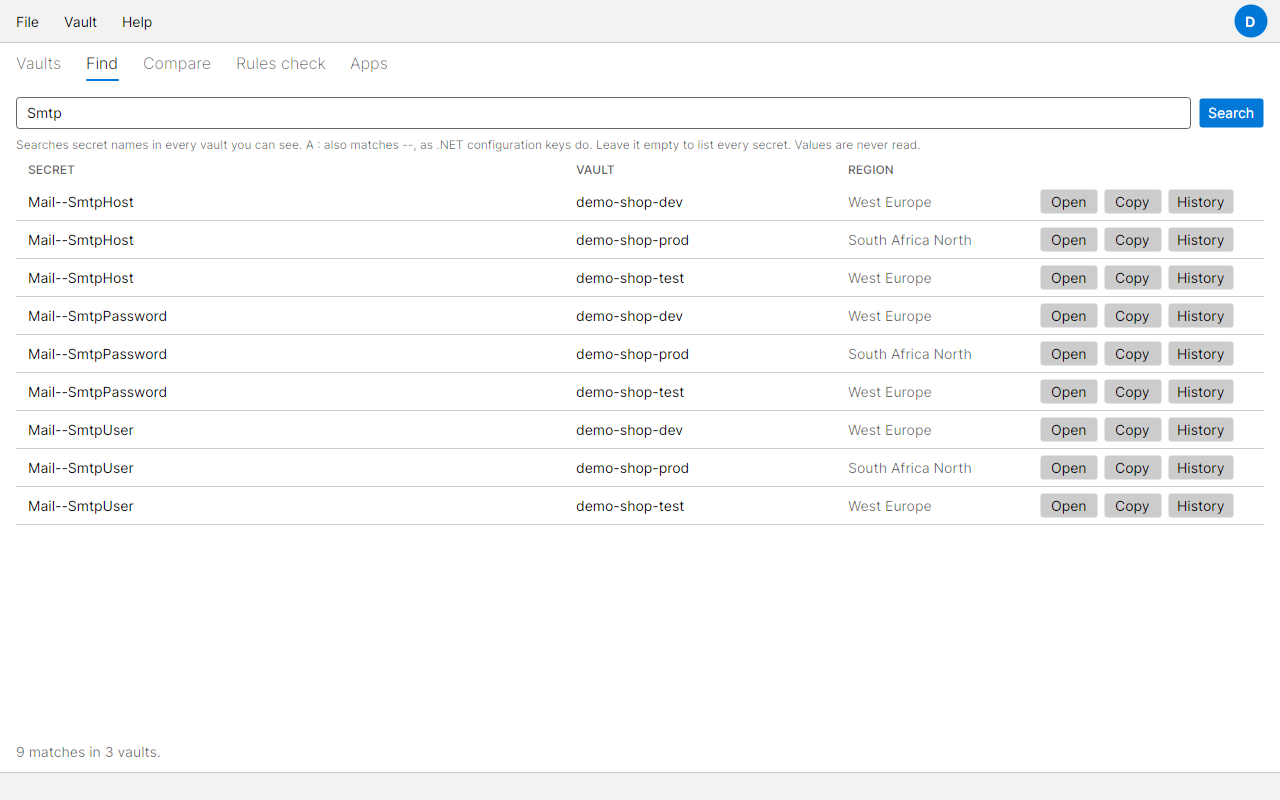The height and width of the screenshot is (800, 1280).
Task: Show history of Mail--SmtpHost in demo-shop-test
Action: (x=1200, y=278)
